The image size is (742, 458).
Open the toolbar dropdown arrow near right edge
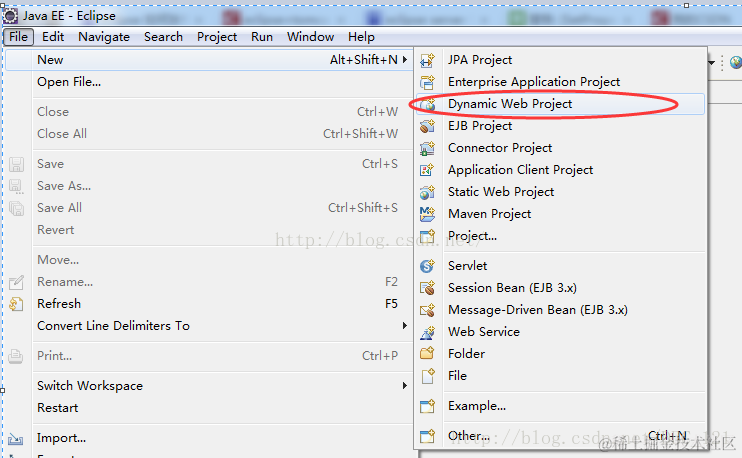(711, 62)
